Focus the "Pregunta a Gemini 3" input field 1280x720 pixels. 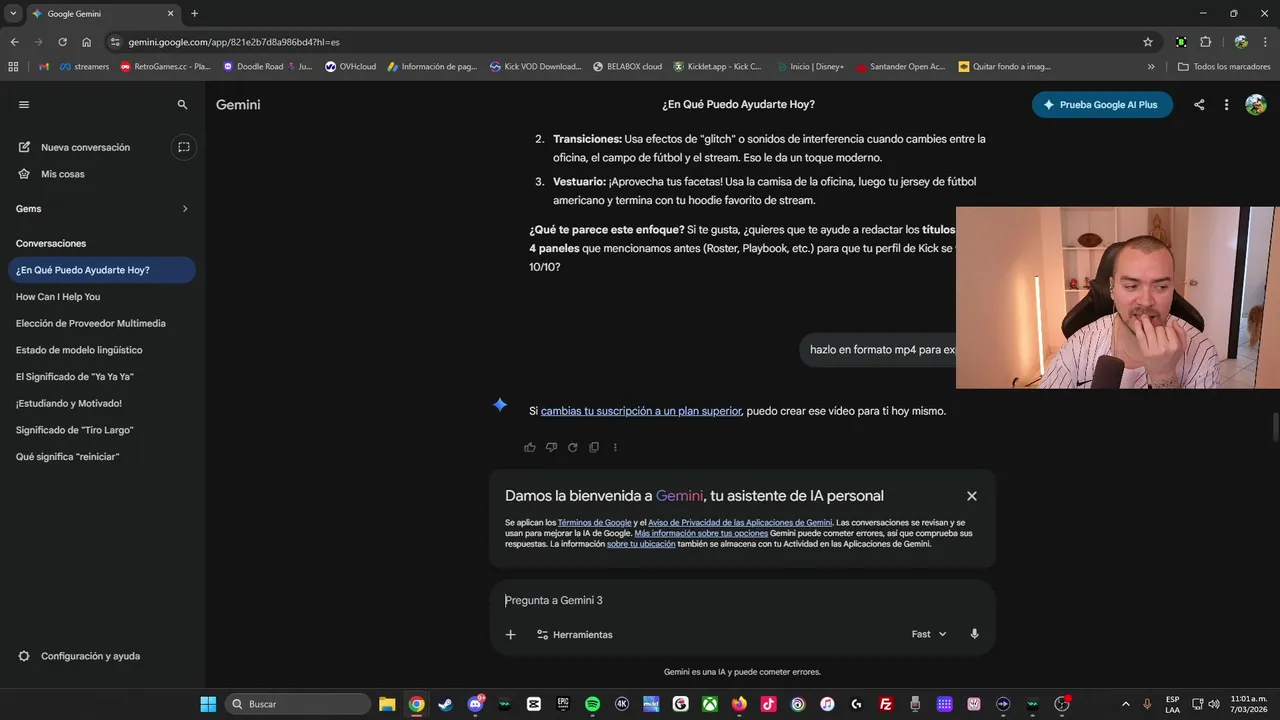tap(742, 600)
